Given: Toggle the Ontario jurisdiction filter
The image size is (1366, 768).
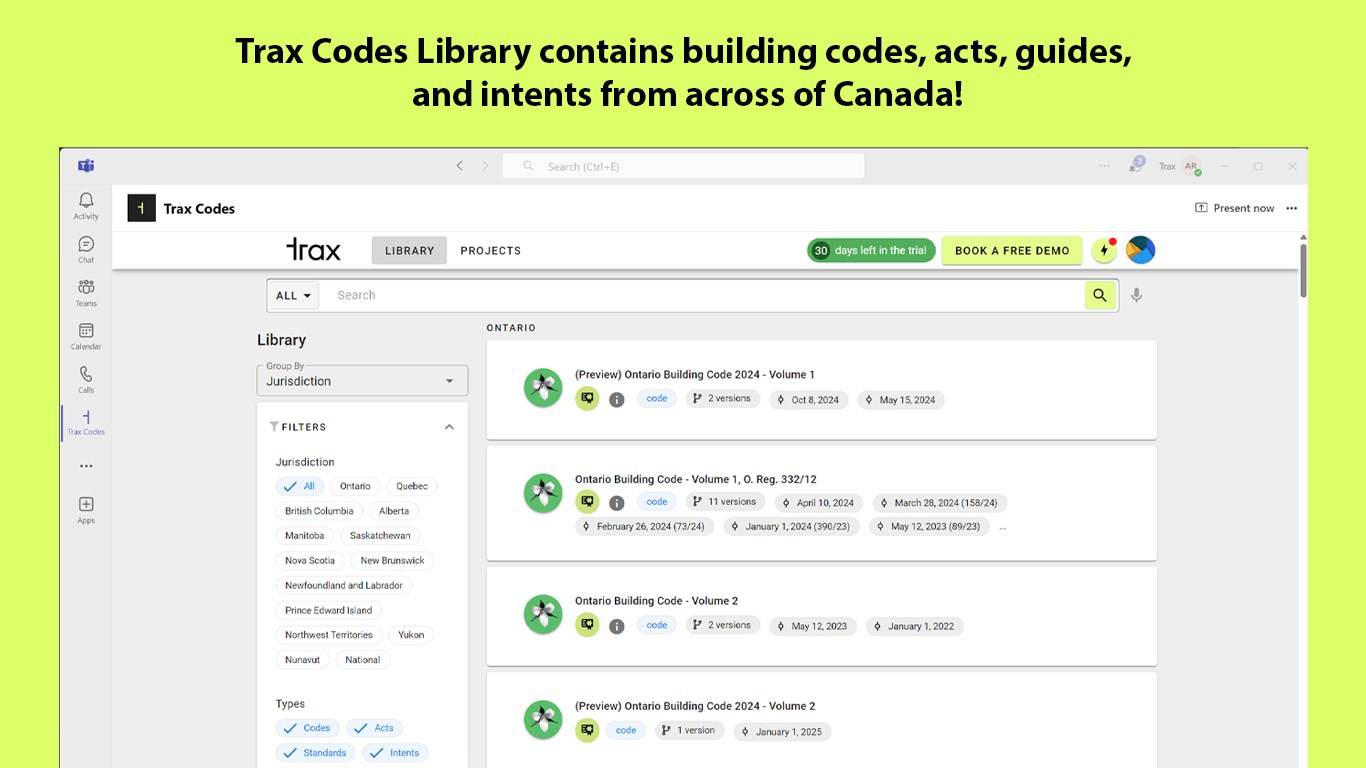Looking at the screenshot, I should coord(355,486).
